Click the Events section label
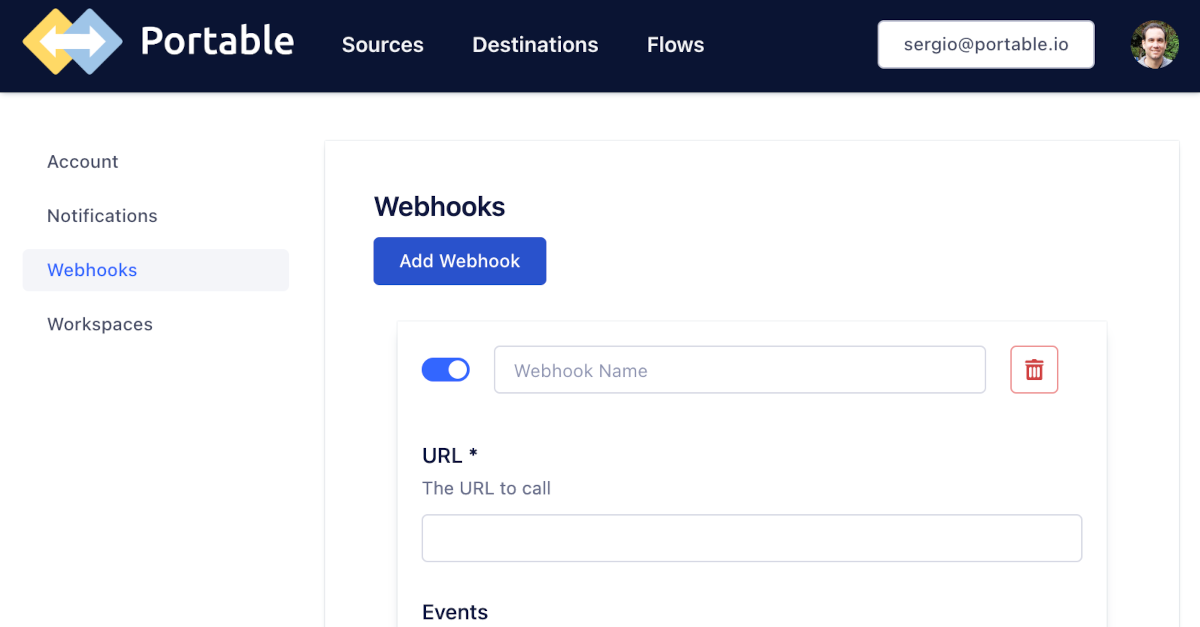The width and height of the screenshot is (1200, 627). [x=455, y=611]
